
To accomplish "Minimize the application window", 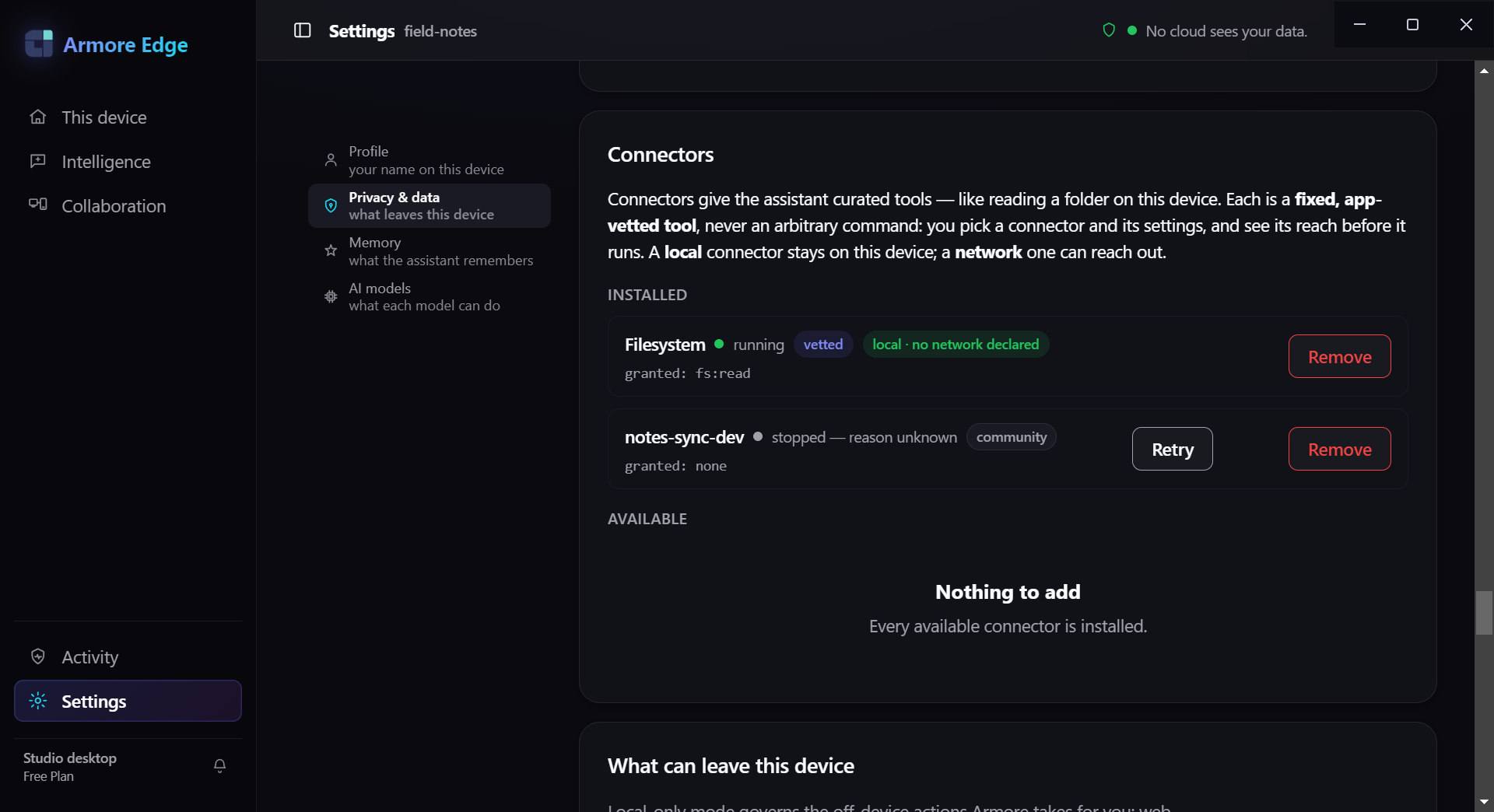I will point(1359,24).
